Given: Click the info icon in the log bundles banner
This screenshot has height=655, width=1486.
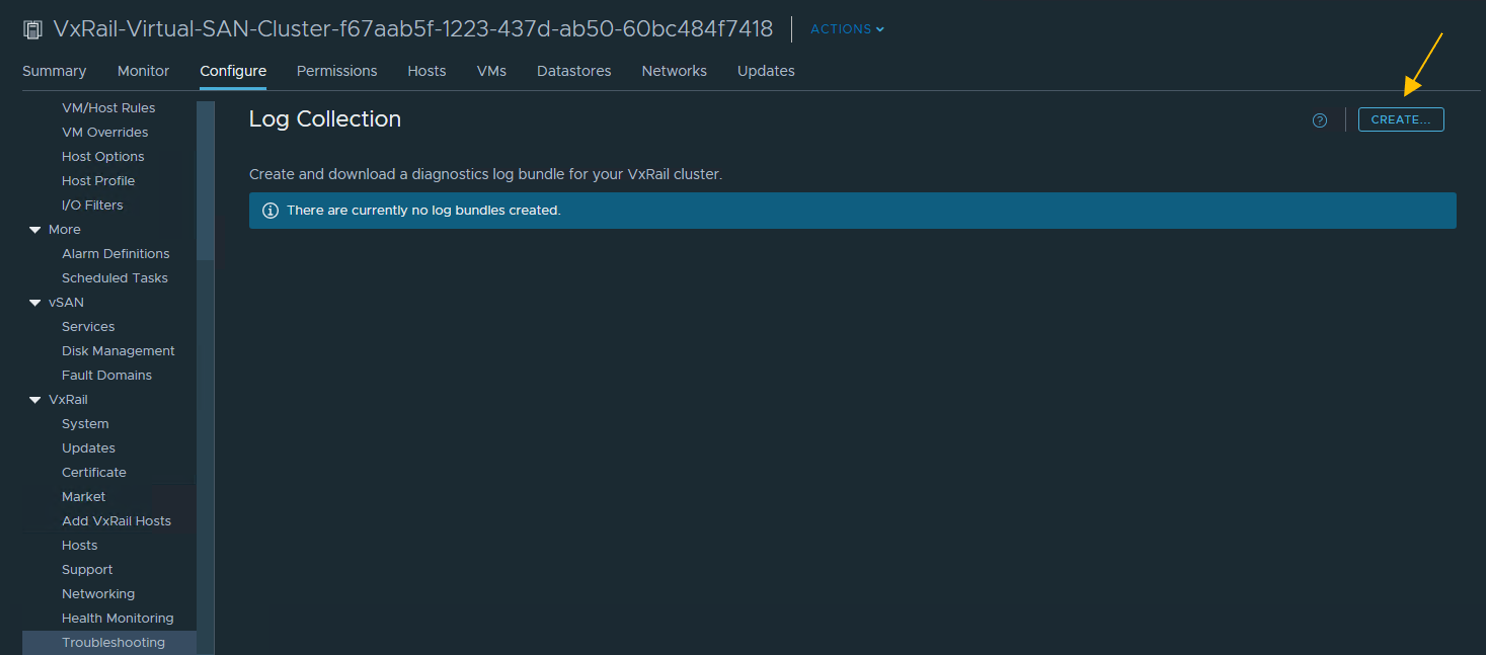Looking at the screenshot, I should pos(270,210).
